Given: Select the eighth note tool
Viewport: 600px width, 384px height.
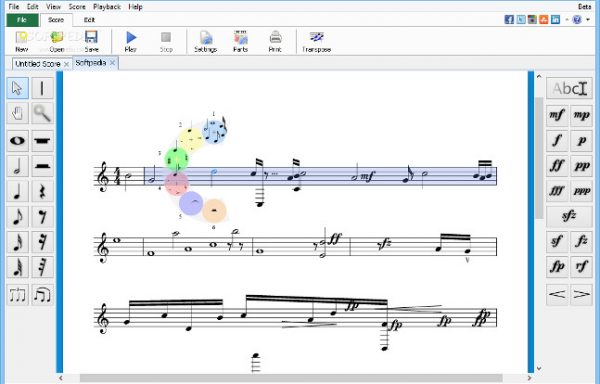Looking at the screenshot, I should pyautogui.click(x=18, y=217).
